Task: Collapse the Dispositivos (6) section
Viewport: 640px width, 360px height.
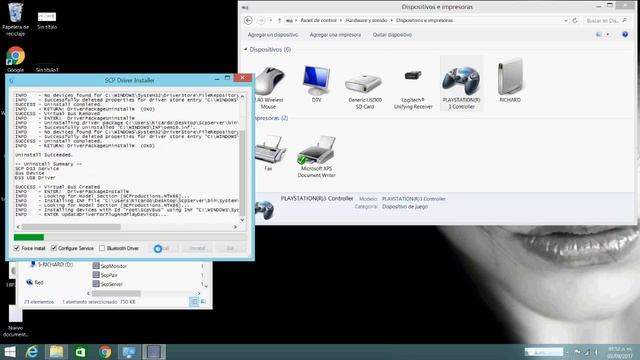Action: pyautogui.click(x=246, y=49)
